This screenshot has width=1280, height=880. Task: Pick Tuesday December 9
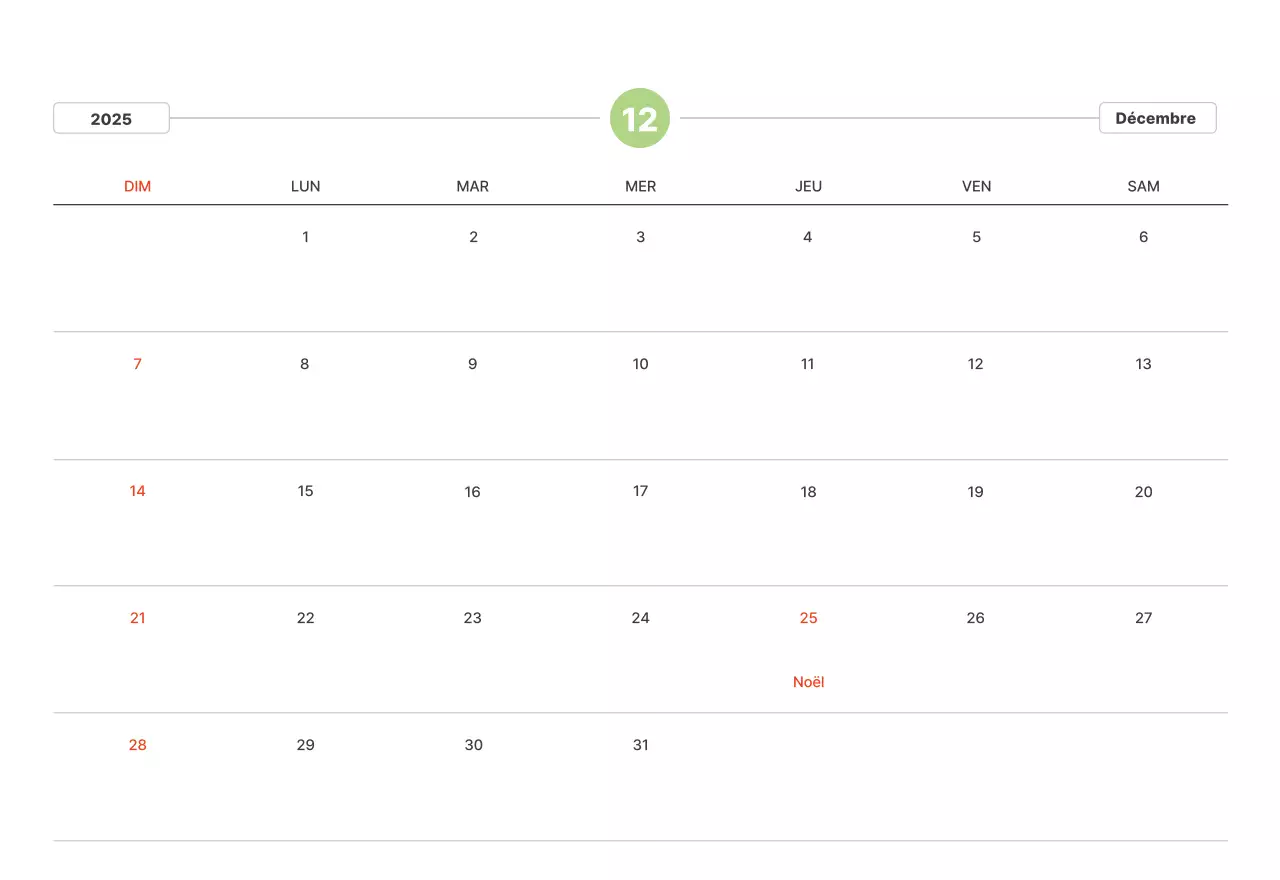[473, 364]
